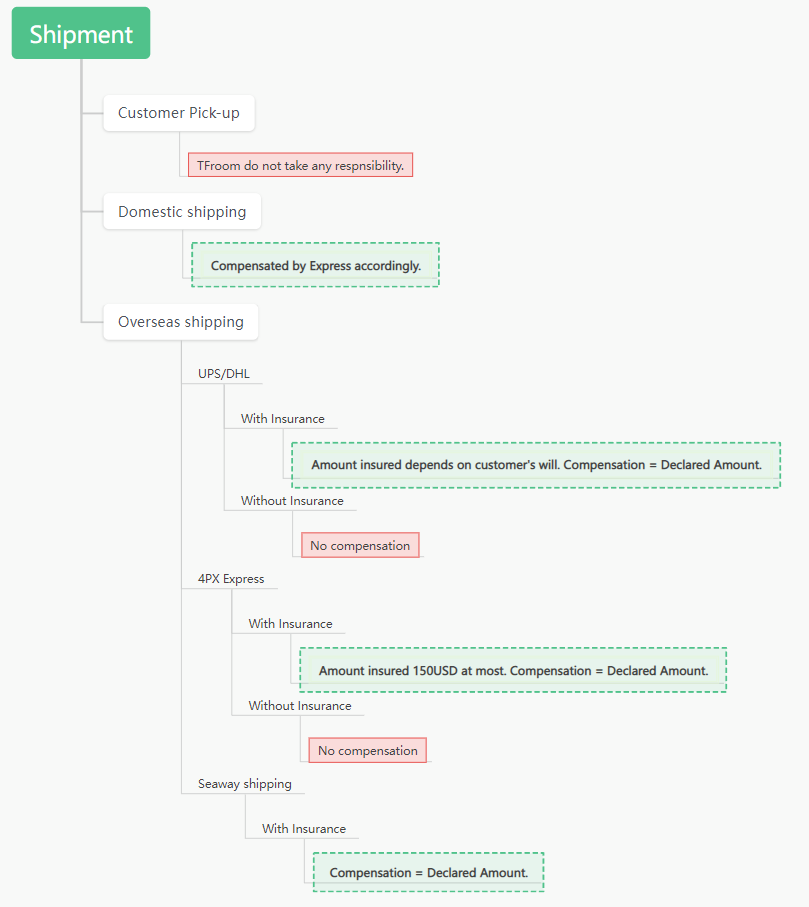Select the Seaway shipping branch
The width and height of the screenshot is (809, 907).
point(245,784)
